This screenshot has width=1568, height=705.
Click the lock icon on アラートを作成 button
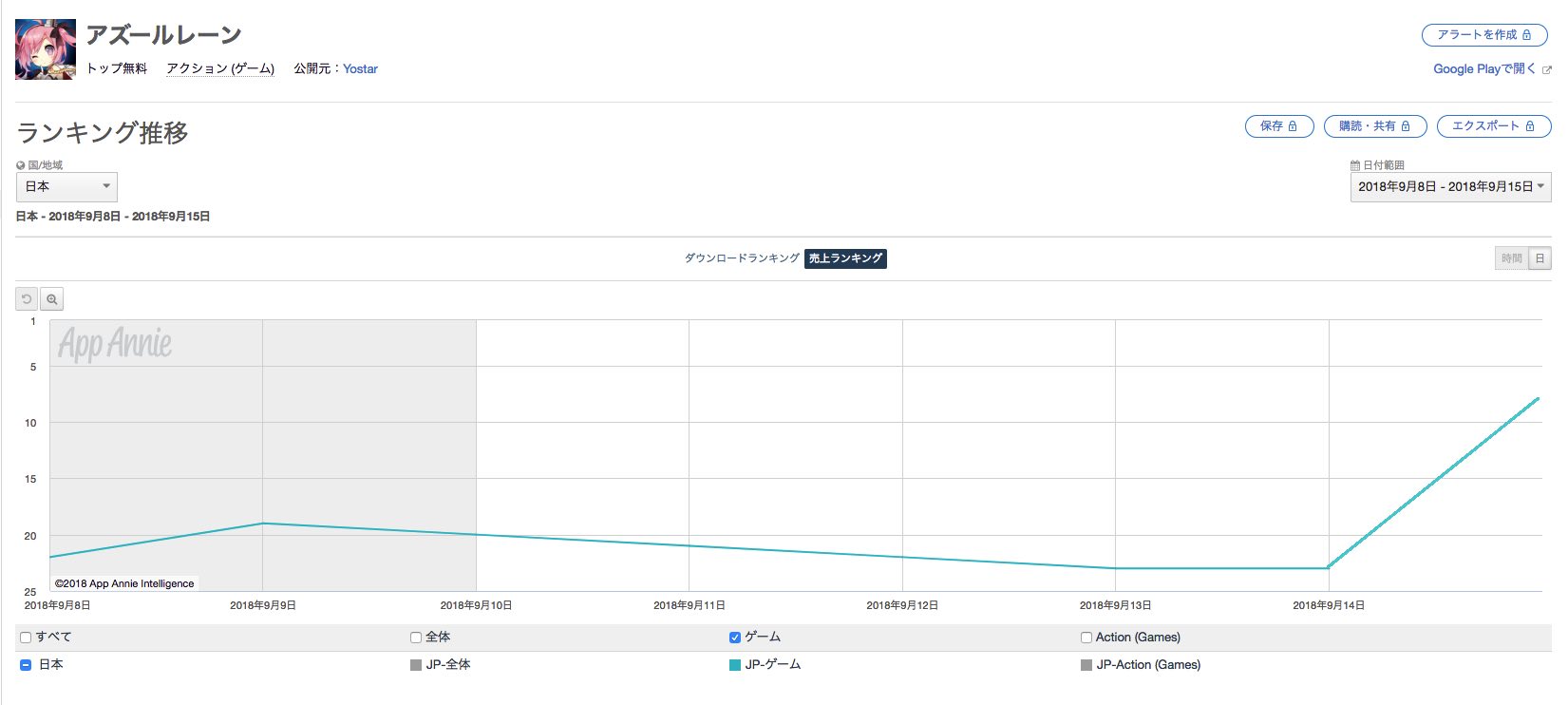click(x=1527, y=35)
